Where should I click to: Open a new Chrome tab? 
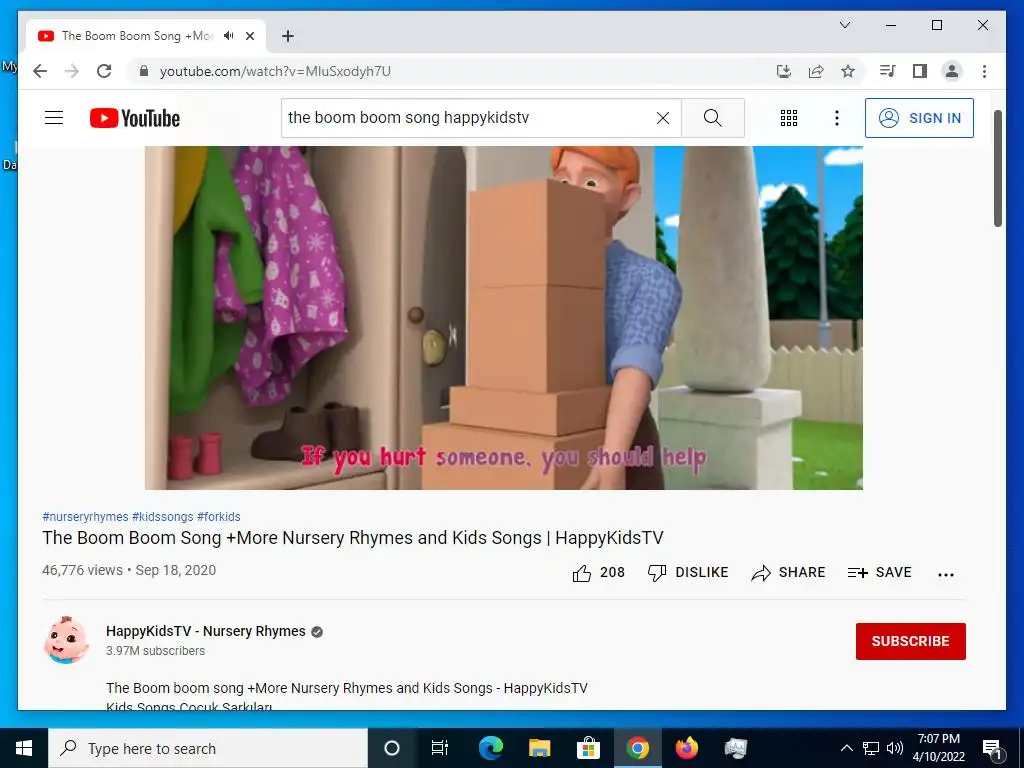tap(287, 36)
